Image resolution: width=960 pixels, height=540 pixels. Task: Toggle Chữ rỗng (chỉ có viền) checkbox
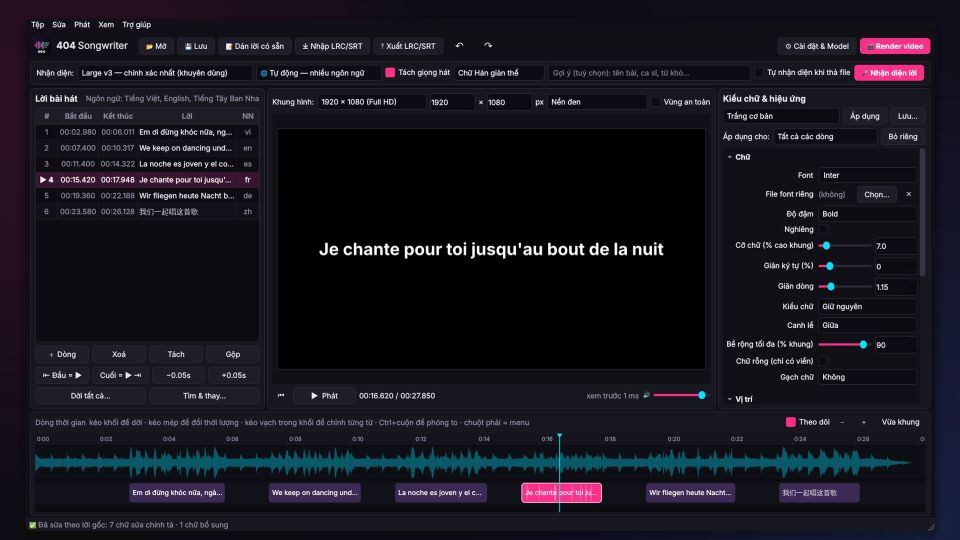click(823, 361)
